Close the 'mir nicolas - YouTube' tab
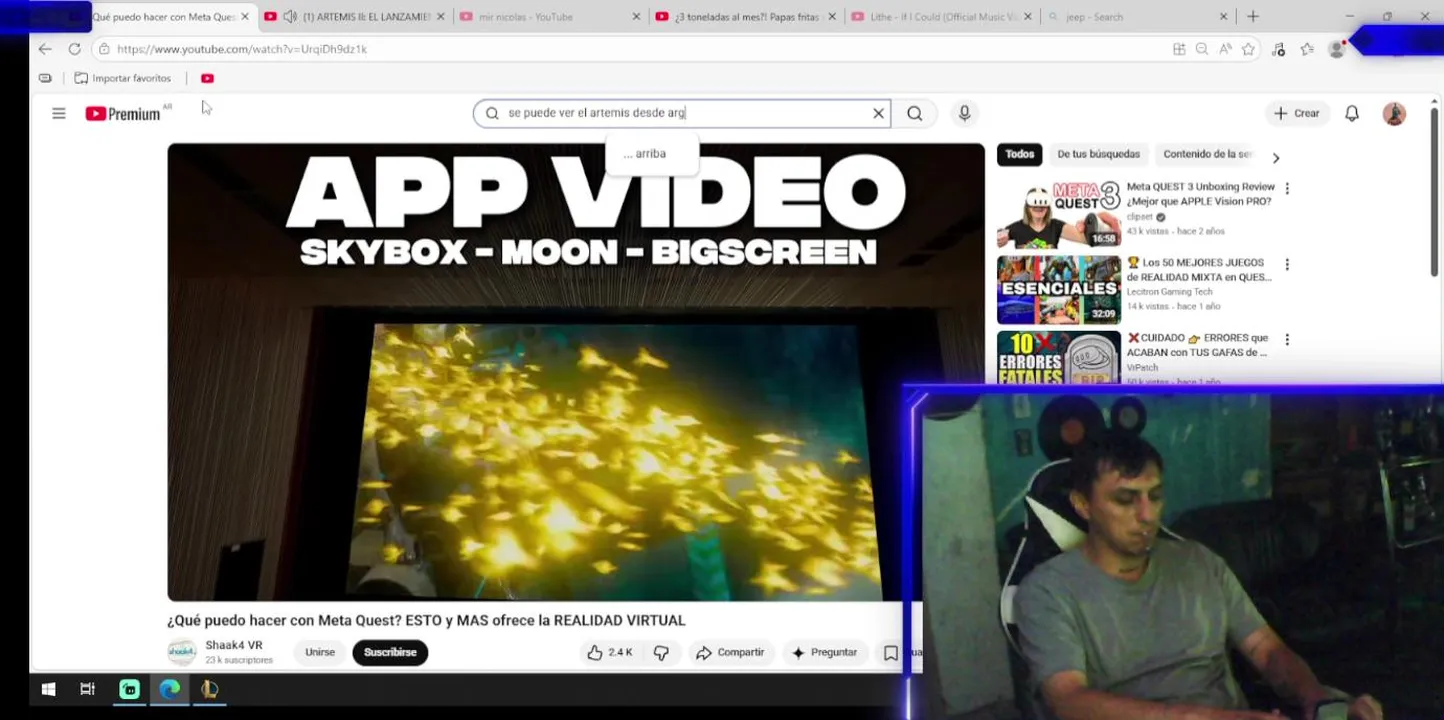 tap(636, 17)
